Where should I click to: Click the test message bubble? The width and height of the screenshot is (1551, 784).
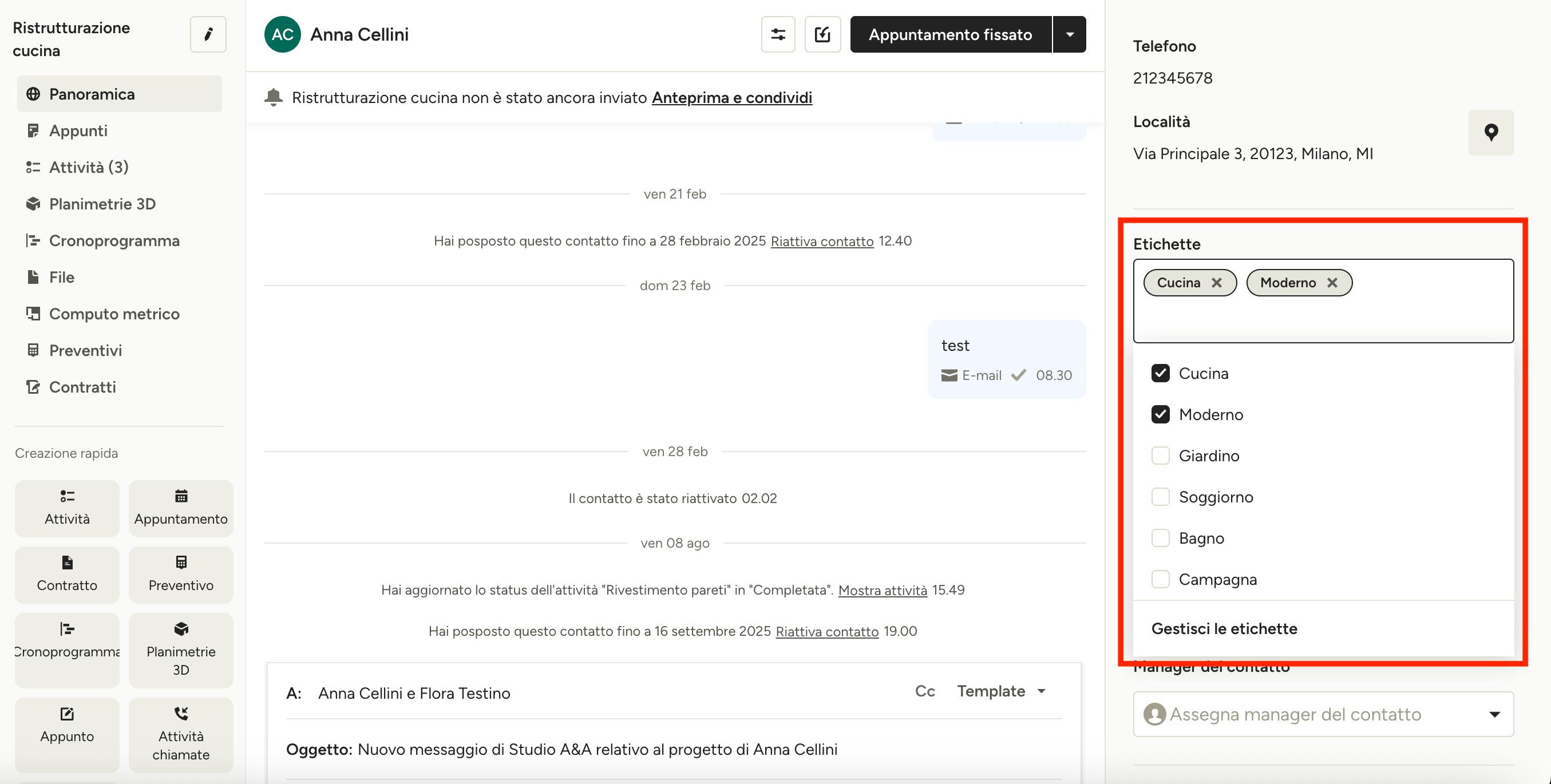pos(1006,359)
